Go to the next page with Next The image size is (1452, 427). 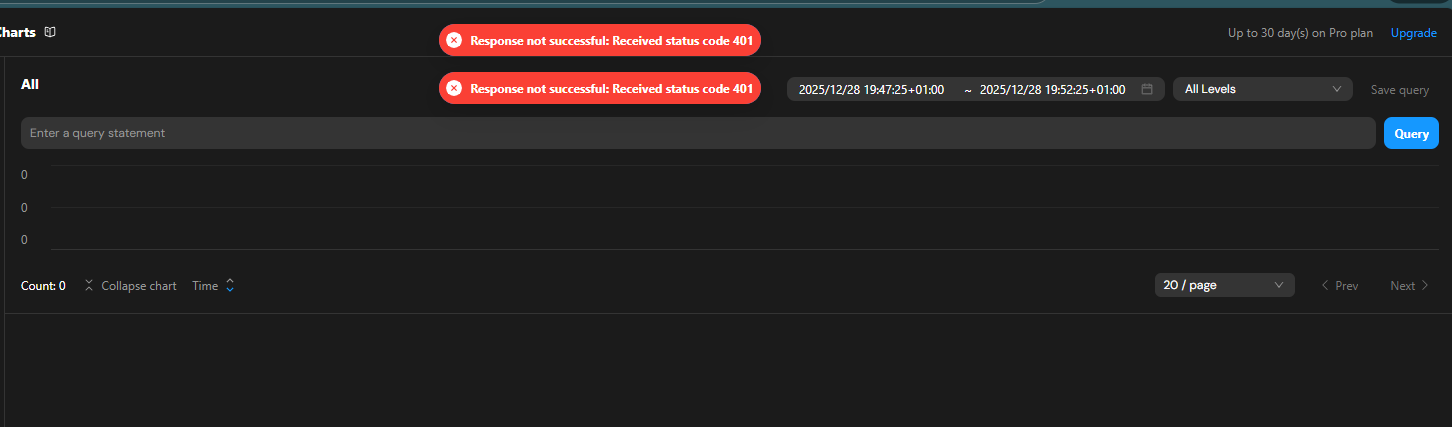click(x=1409, y=286)
